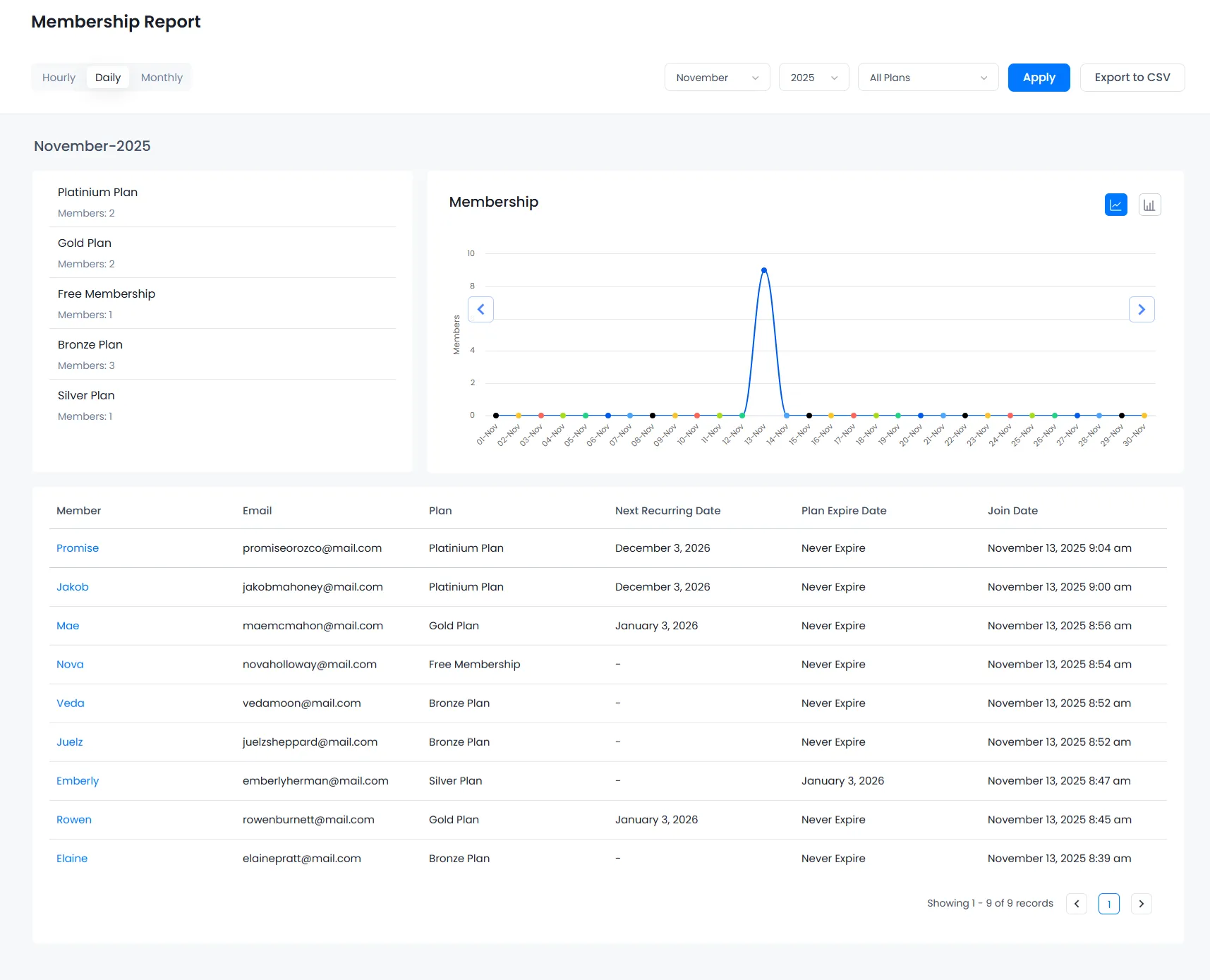This screenshot has height=980, width=1210.
Task: Export the report to CSV
Action: pyautogui.click(x=1132, y=77)
